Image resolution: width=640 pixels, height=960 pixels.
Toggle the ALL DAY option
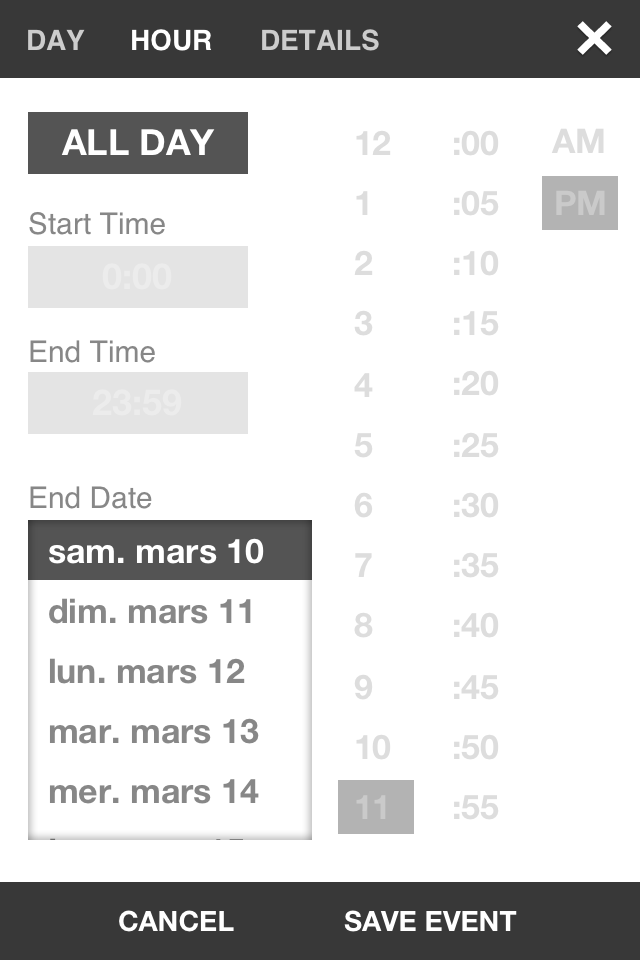(x=138, y=143)
